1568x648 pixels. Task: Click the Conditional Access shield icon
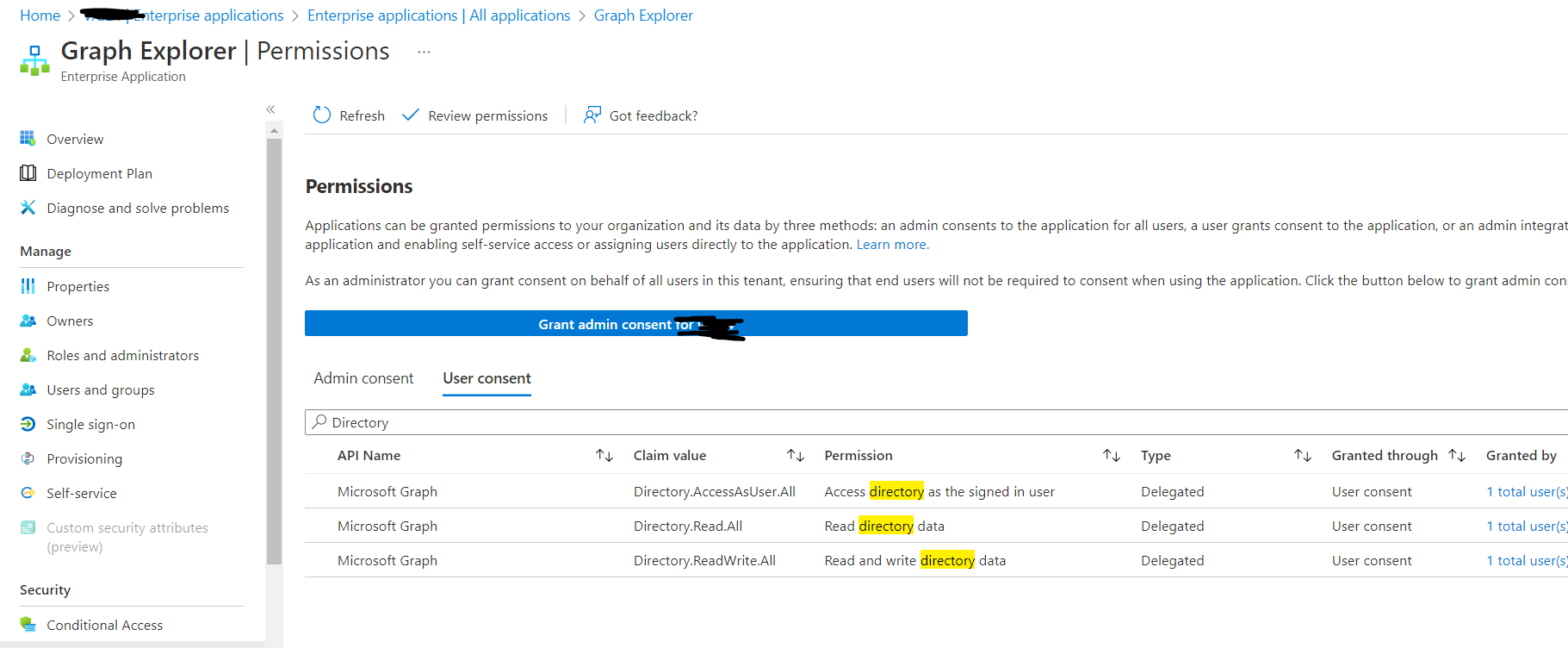[28, 625]
